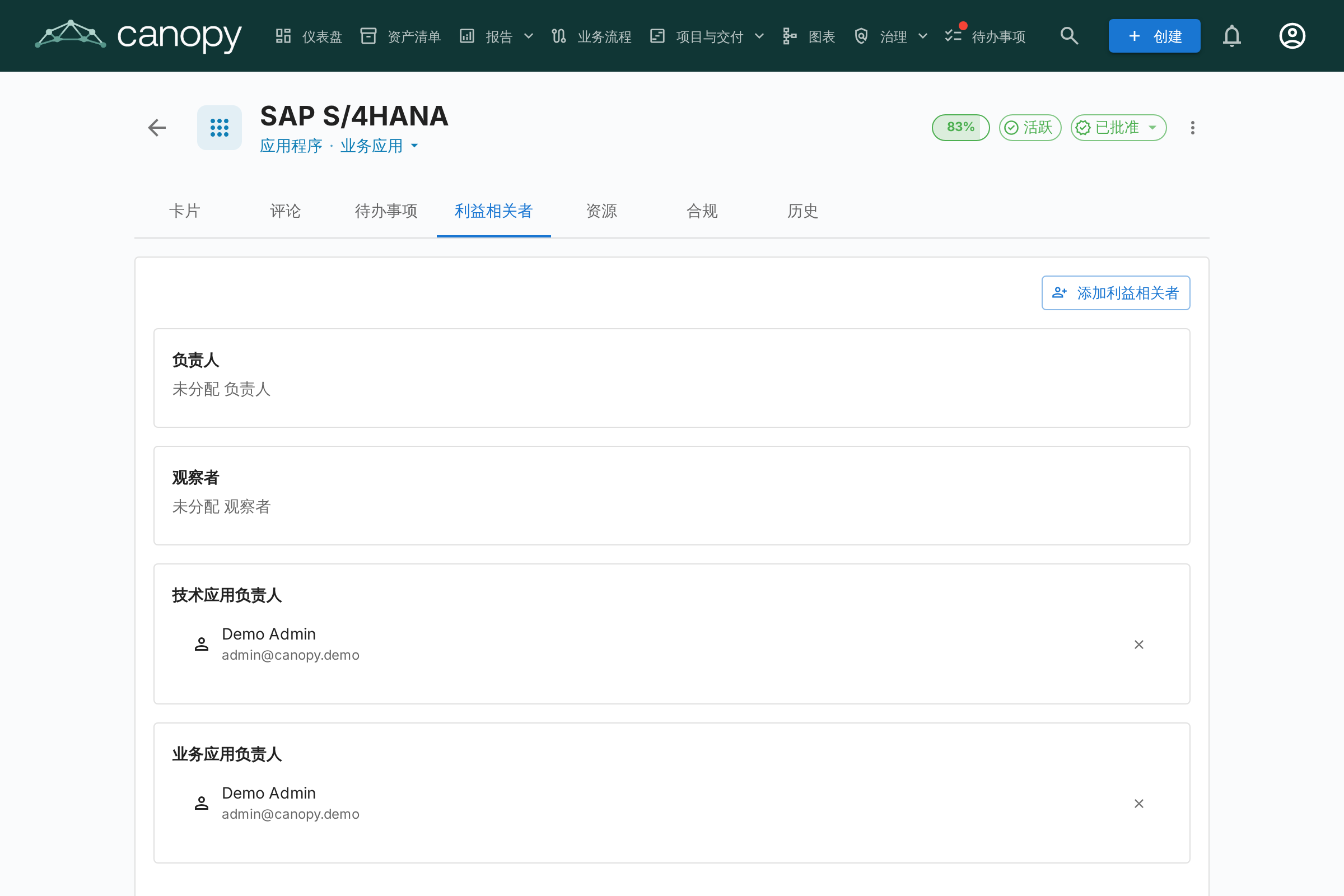This screenshot has width=1344, height=896.
Task: Click admin@canopy.demo under 业务应用负责人
Action: (290, 814)
